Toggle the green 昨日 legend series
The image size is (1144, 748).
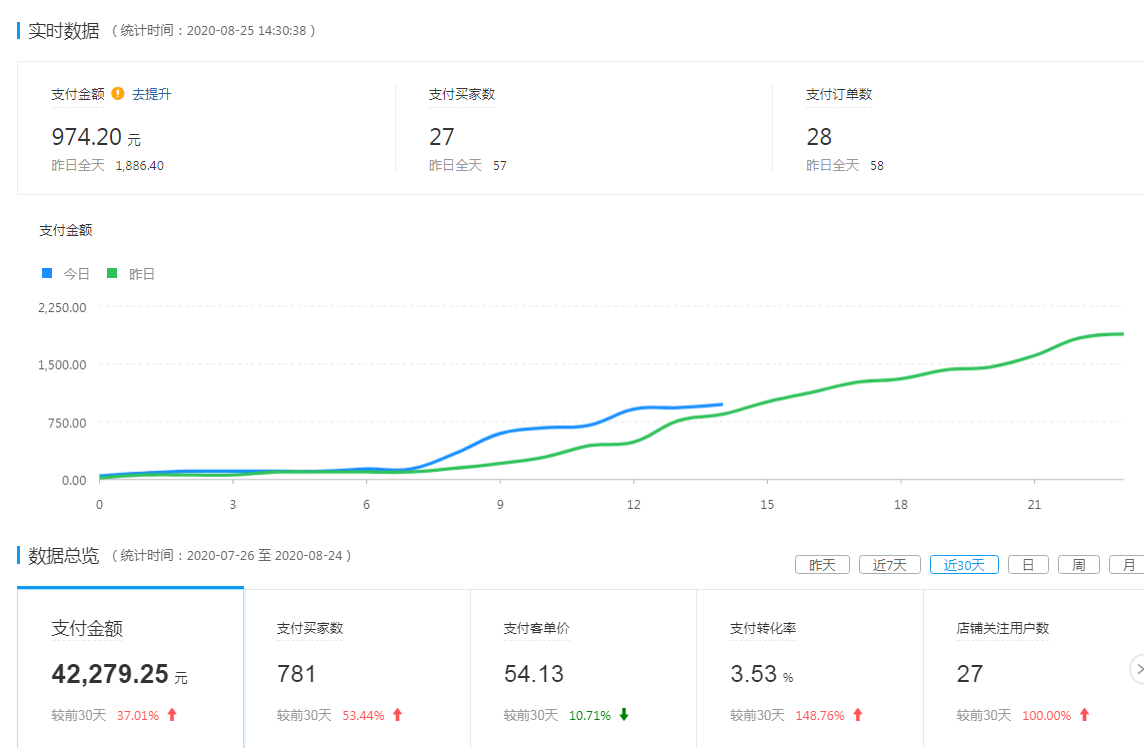click(131, 274)
